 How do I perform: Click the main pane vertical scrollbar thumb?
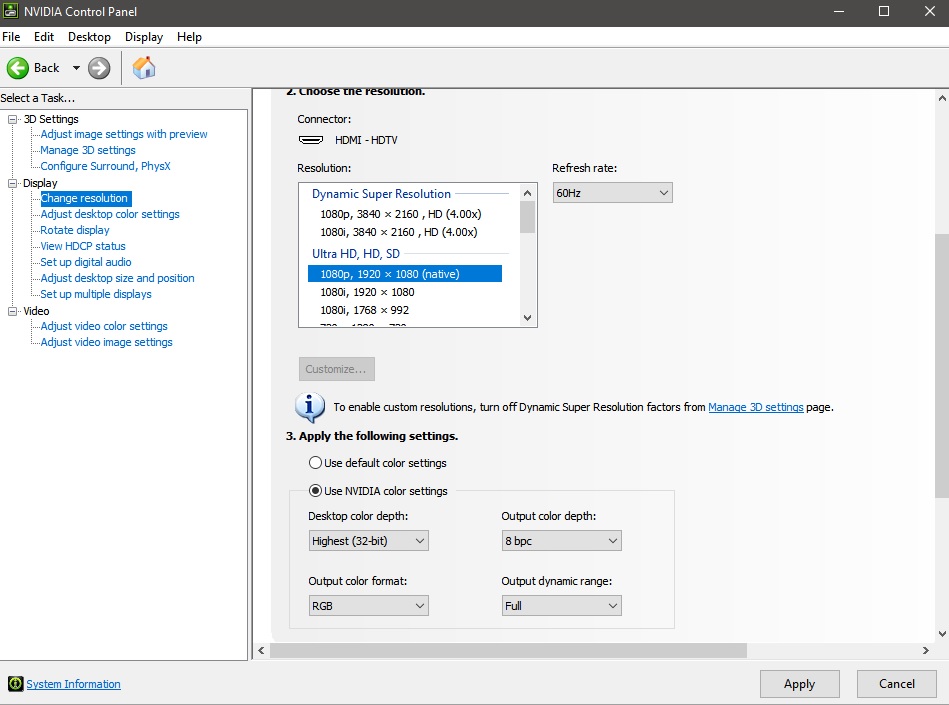coord(942,365)
